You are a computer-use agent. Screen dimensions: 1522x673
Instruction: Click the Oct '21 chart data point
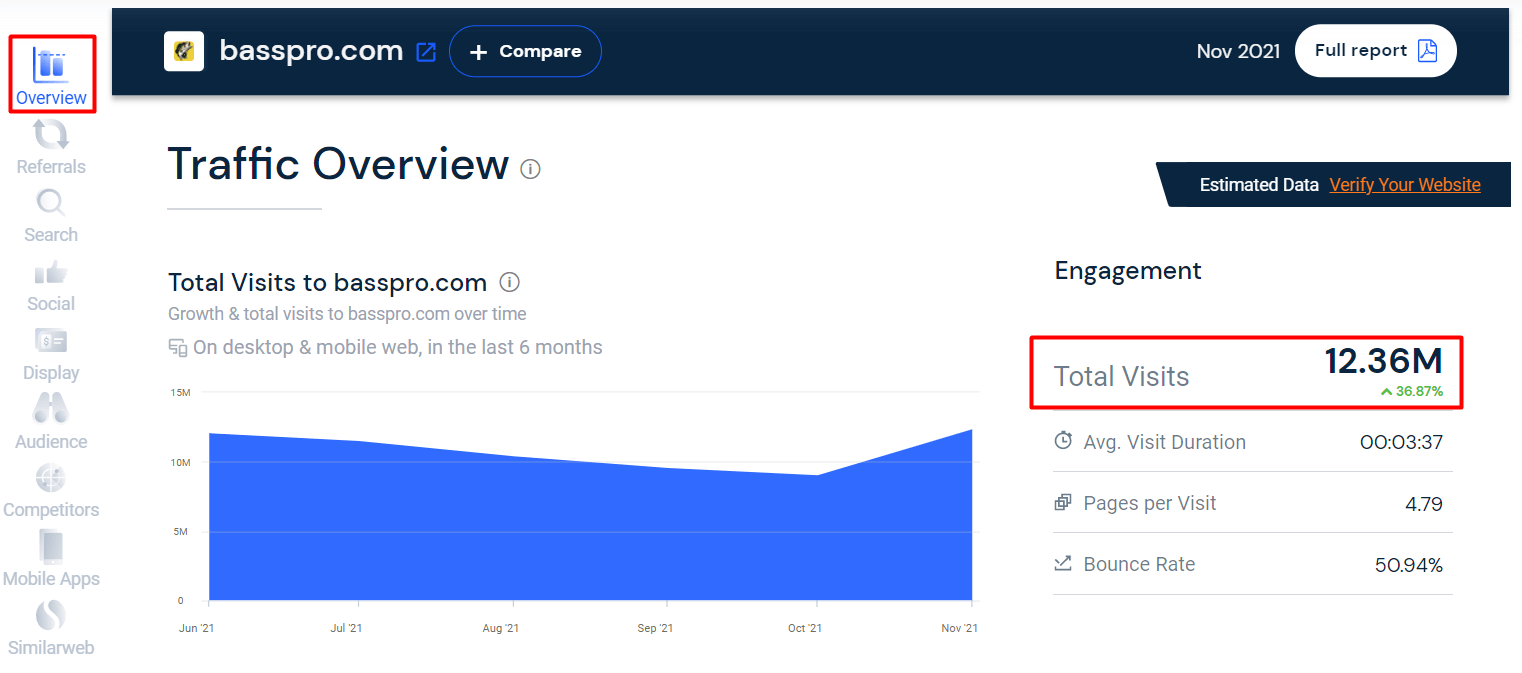[x=817, y=475]
